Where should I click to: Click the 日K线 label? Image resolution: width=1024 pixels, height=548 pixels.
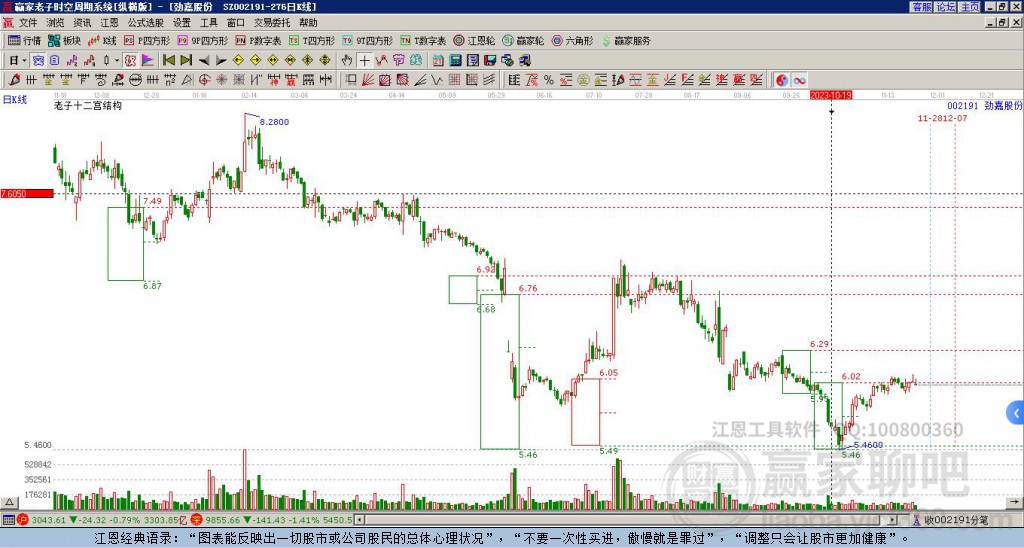(x=14, y=99)
